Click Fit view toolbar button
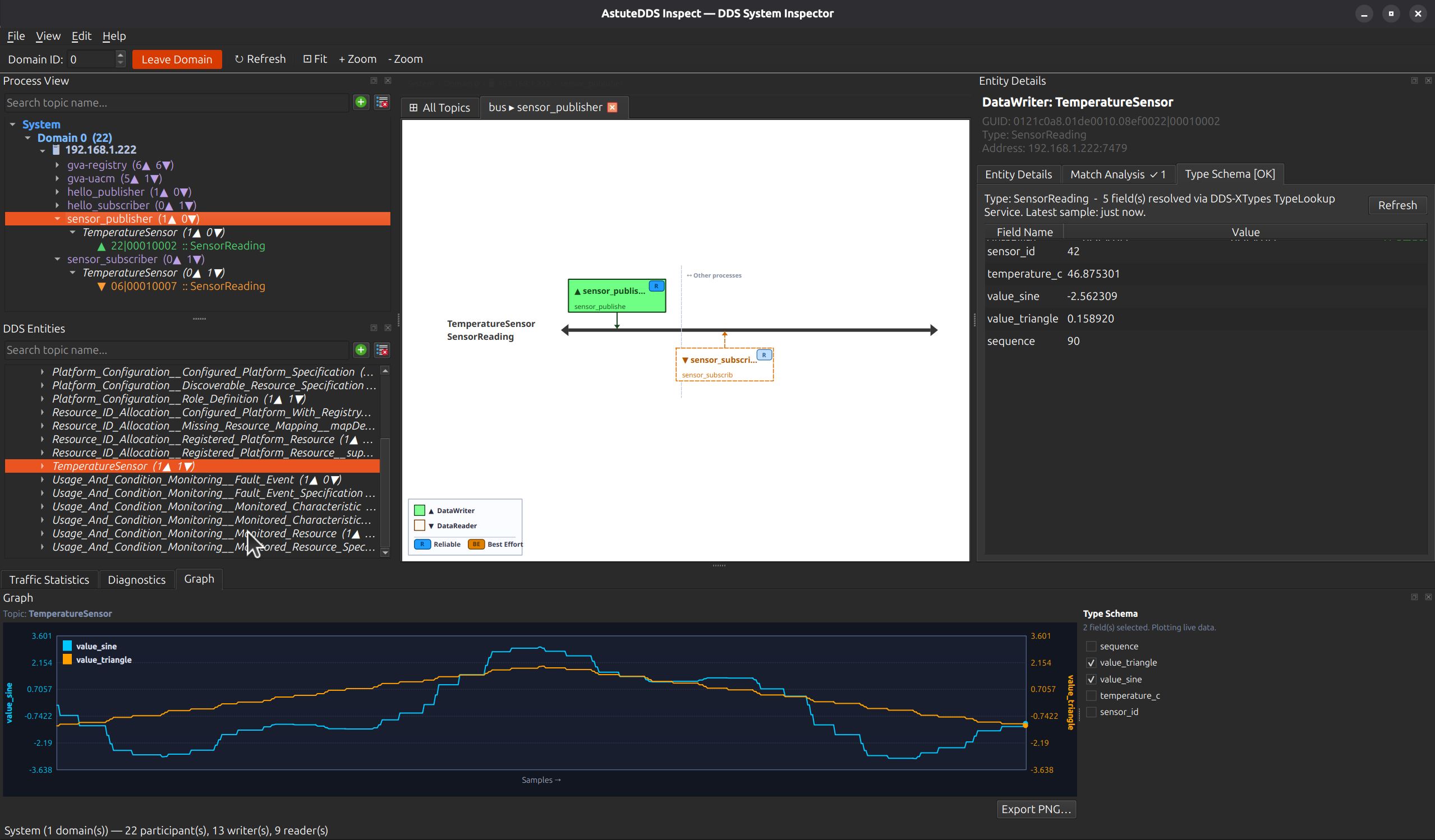 (x=315, y=59)
